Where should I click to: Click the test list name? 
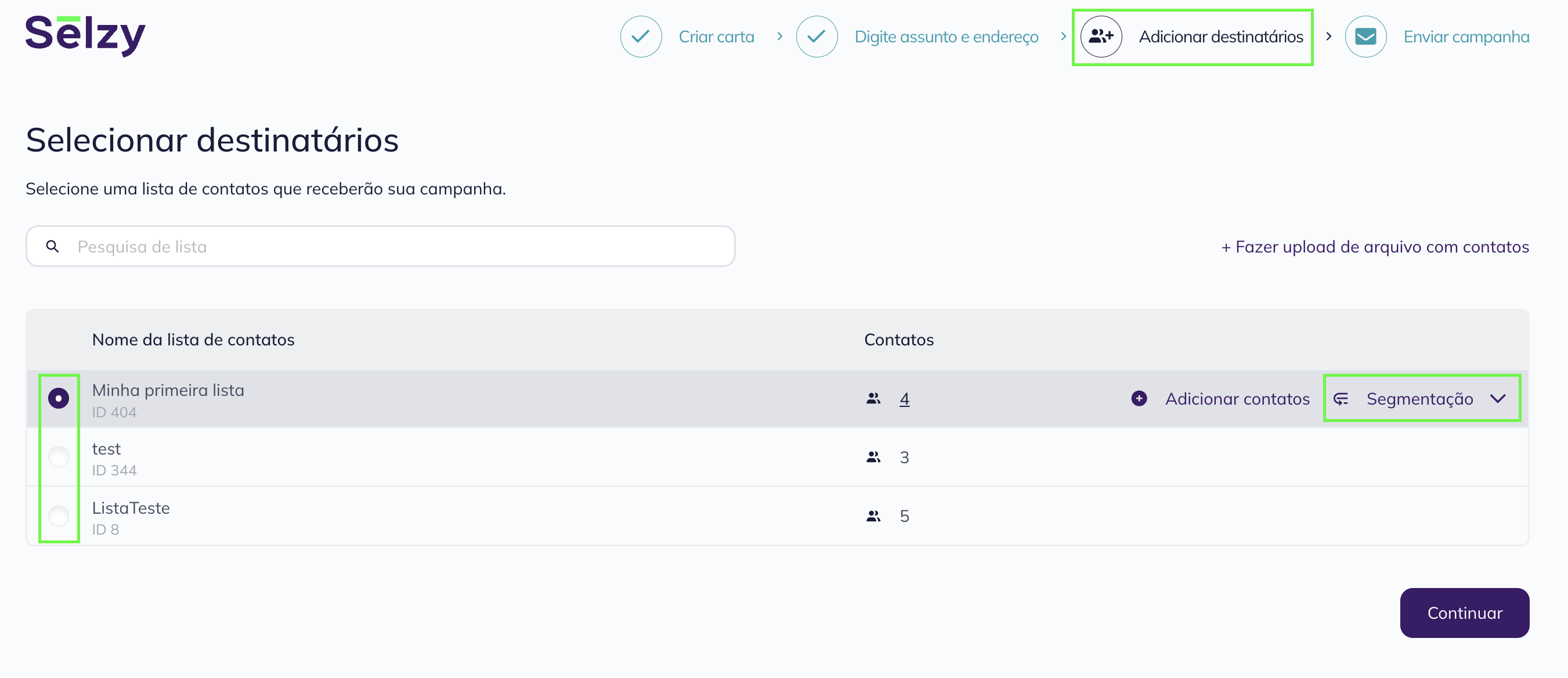[107, 449]
